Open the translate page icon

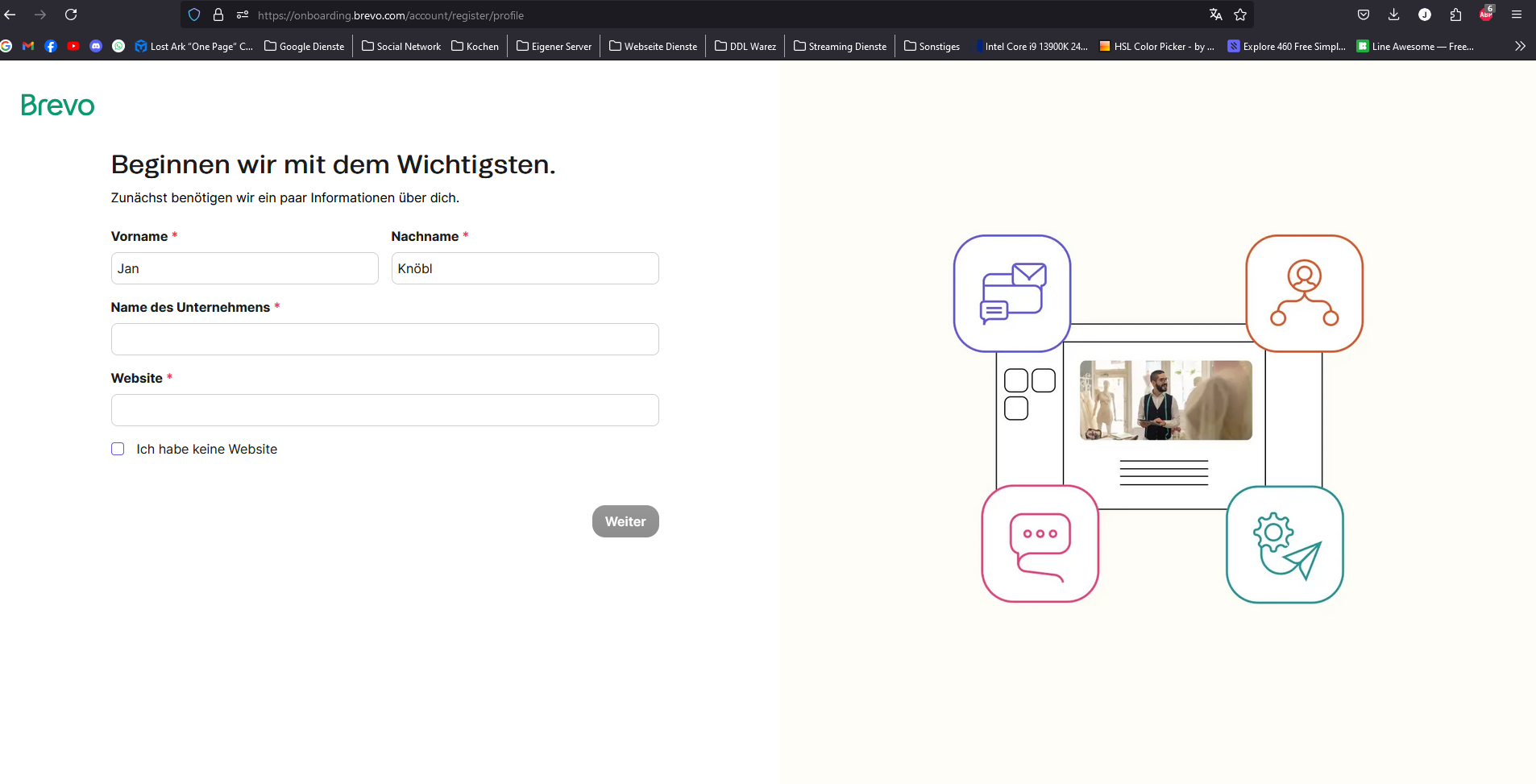[x=1215, y=15]
